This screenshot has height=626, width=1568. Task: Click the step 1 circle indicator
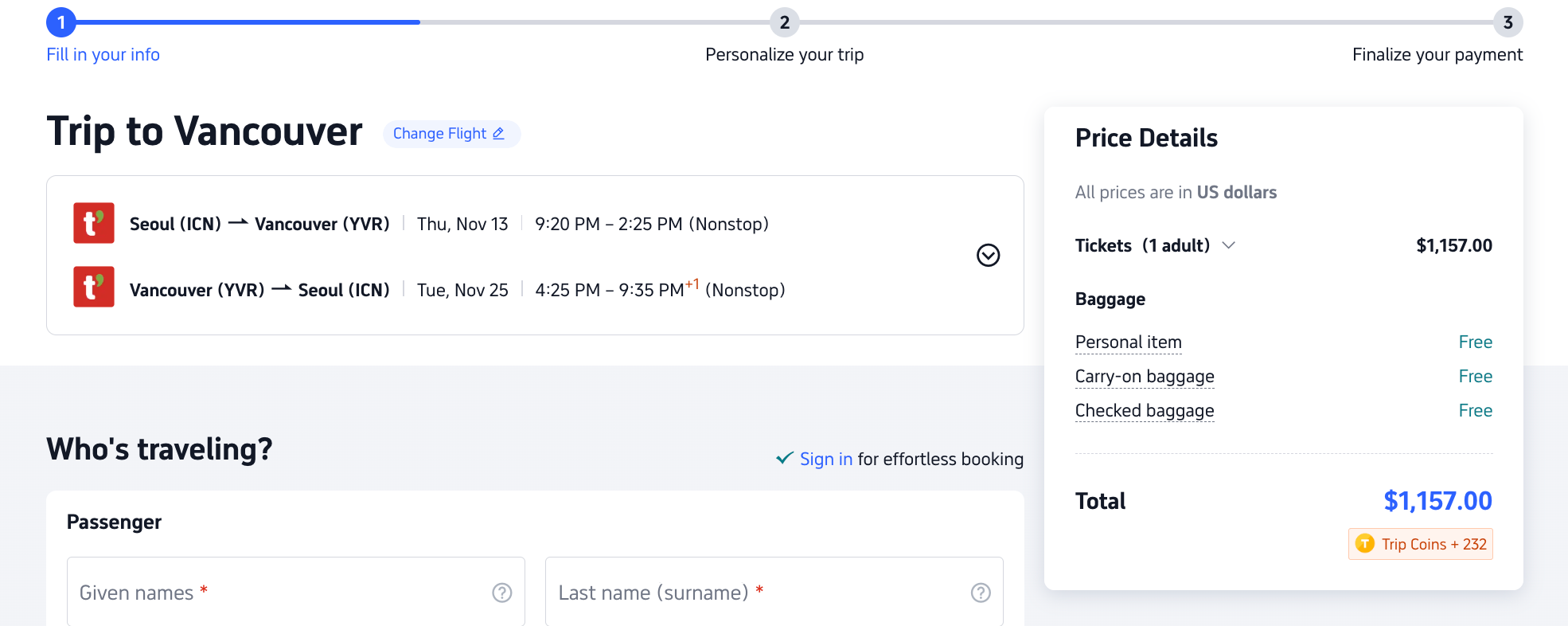(61, 22)
